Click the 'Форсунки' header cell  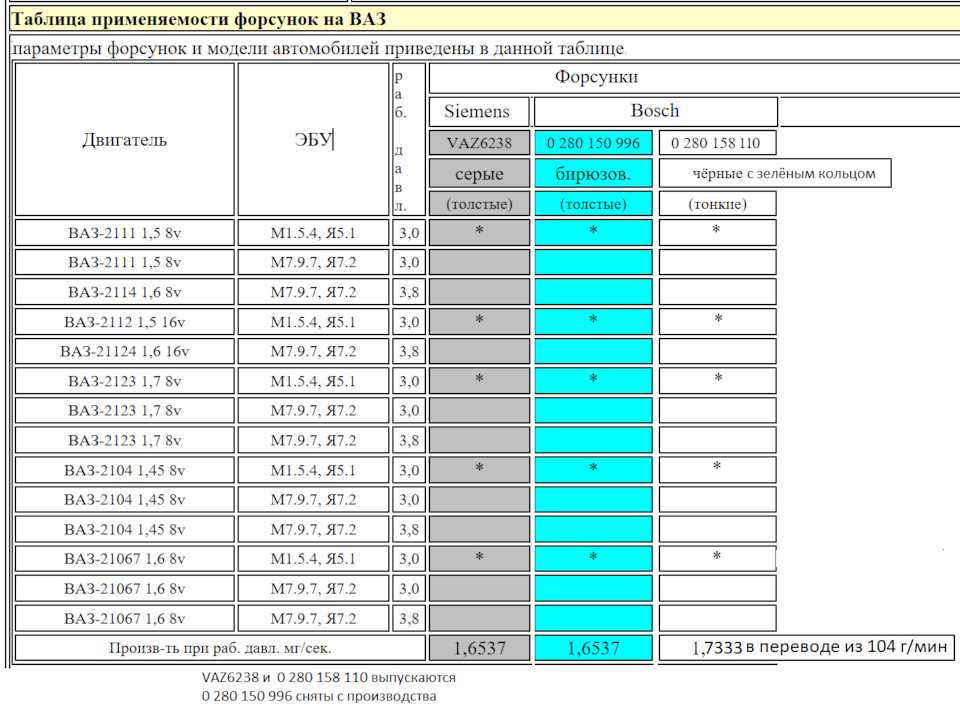click(694, 78)
